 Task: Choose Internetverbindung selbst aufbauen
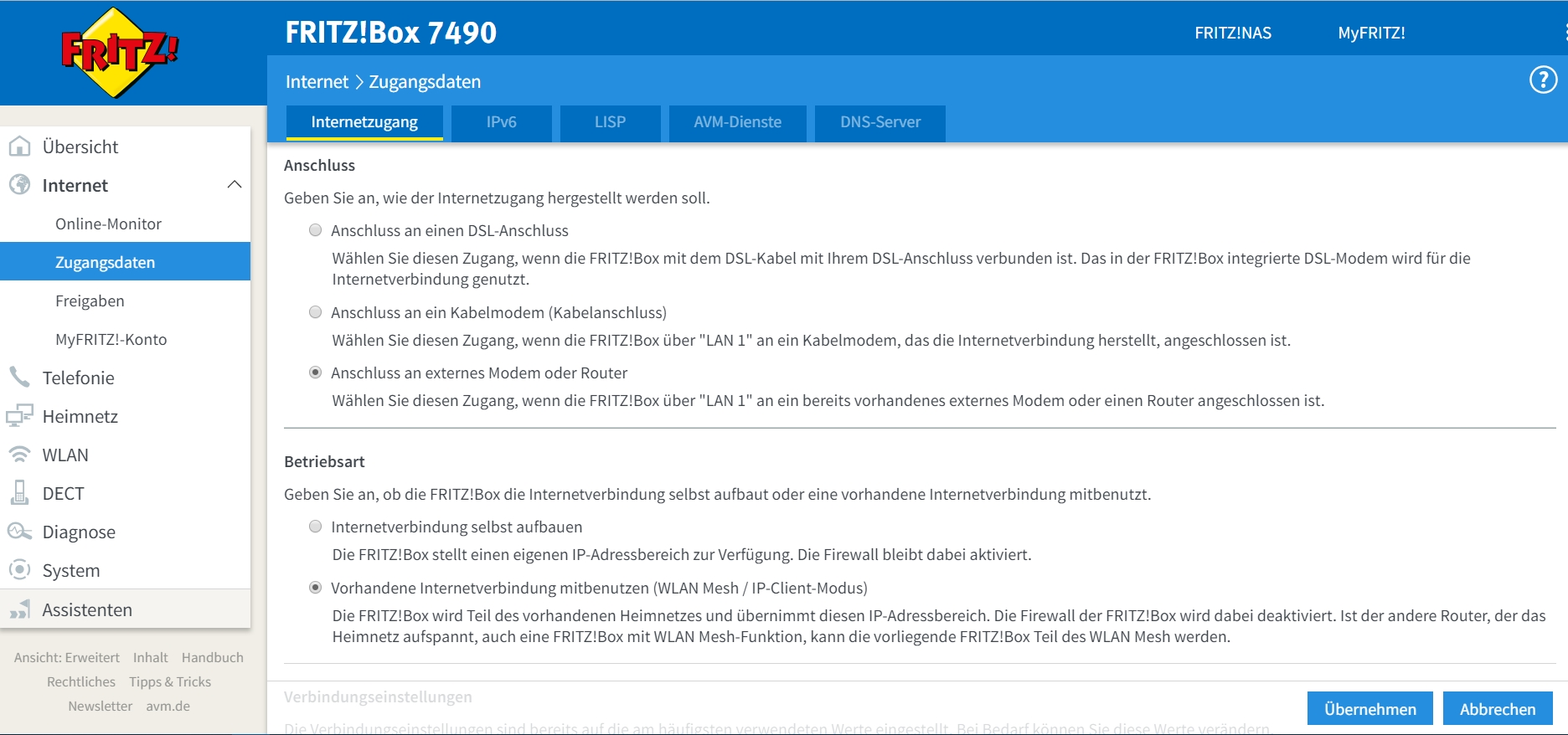[x=315, y=527]
